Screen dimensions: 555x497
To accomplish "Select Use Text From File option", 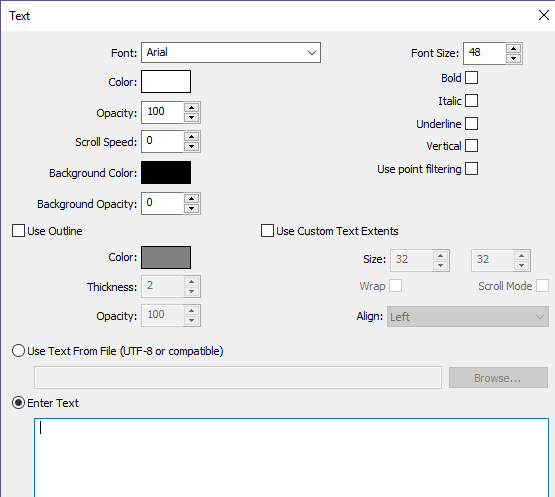I will [18, 351].
